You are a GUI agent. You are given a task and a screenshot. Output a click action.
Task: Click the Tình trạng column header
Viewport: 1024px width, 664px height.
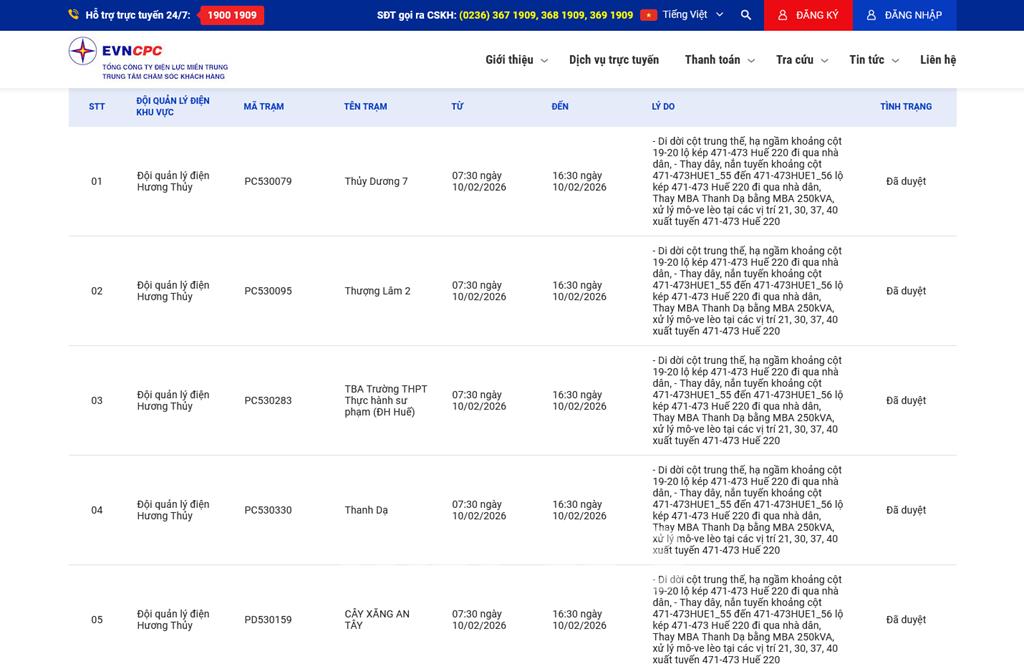point(905,106)
